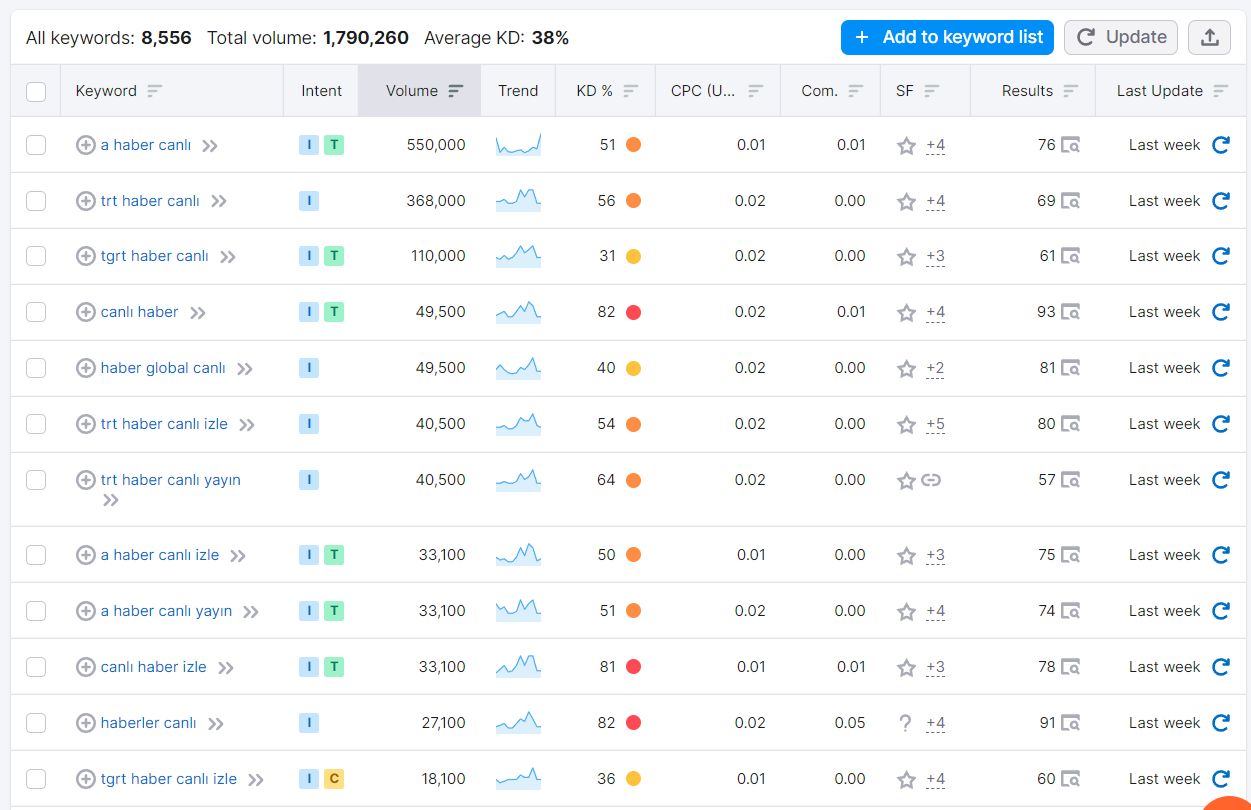
Task: Expand double-chevron for 'trt haber canlı'
Action: (219, 202)
